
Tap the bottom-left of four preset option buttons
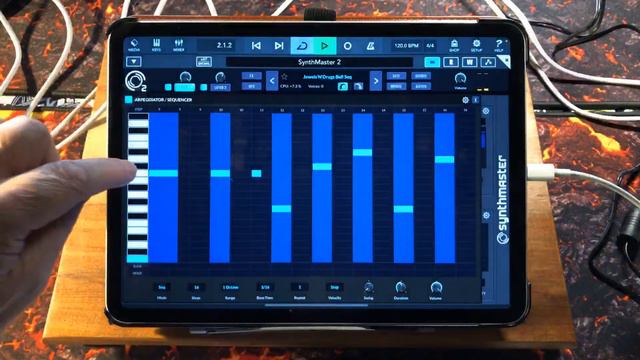coord(396,86)
